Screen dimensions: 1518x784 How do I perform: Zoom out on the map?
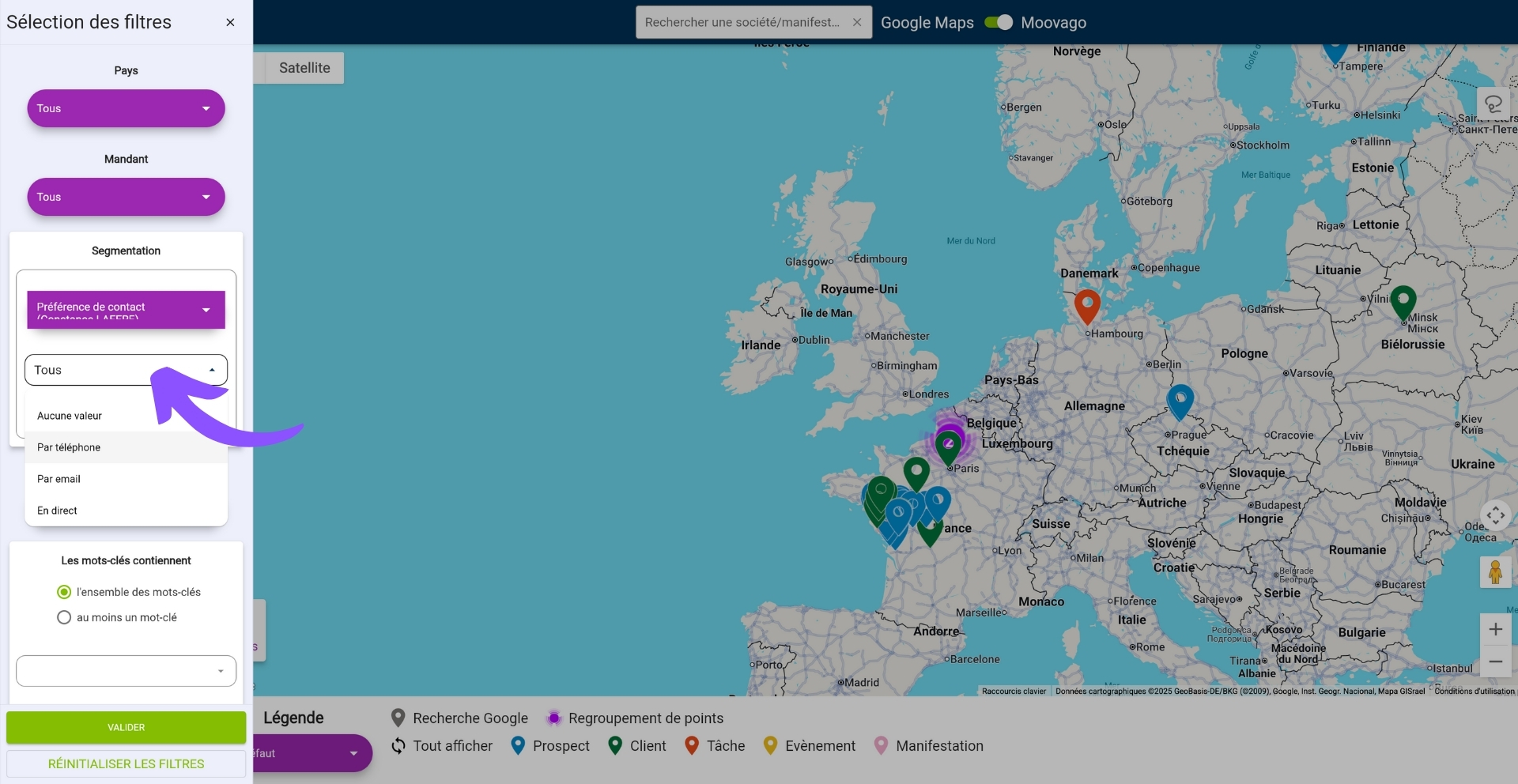[1495, 661]
